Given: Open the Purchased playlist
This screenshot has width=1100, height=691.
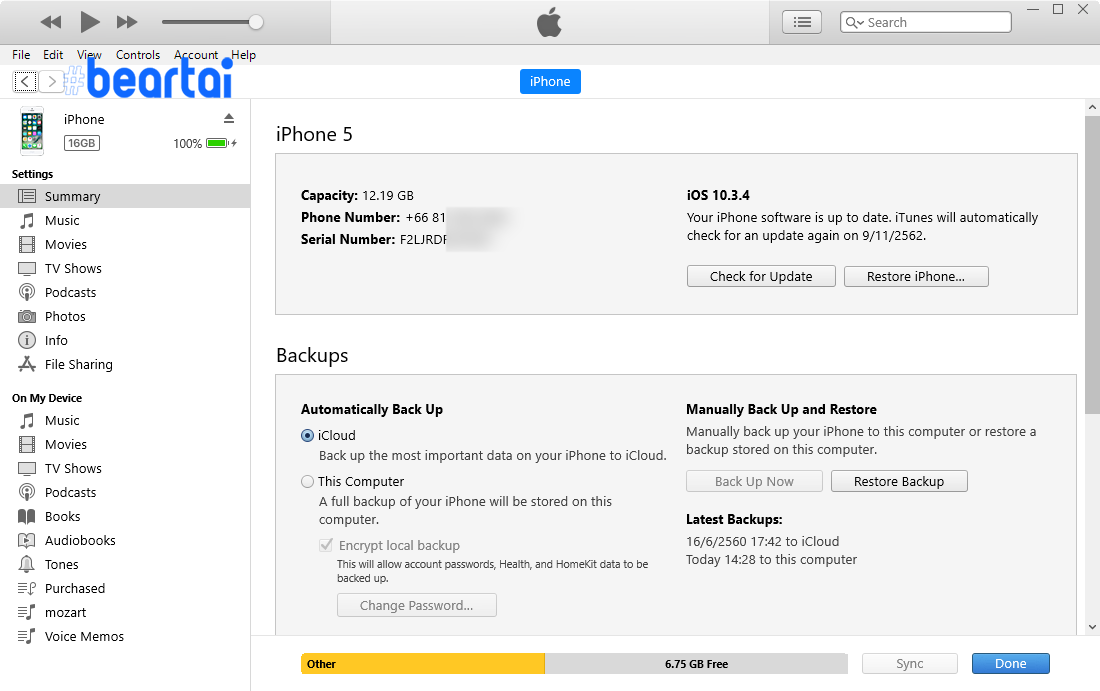Looking at the screenshot, I should click(x=125, y=588).
